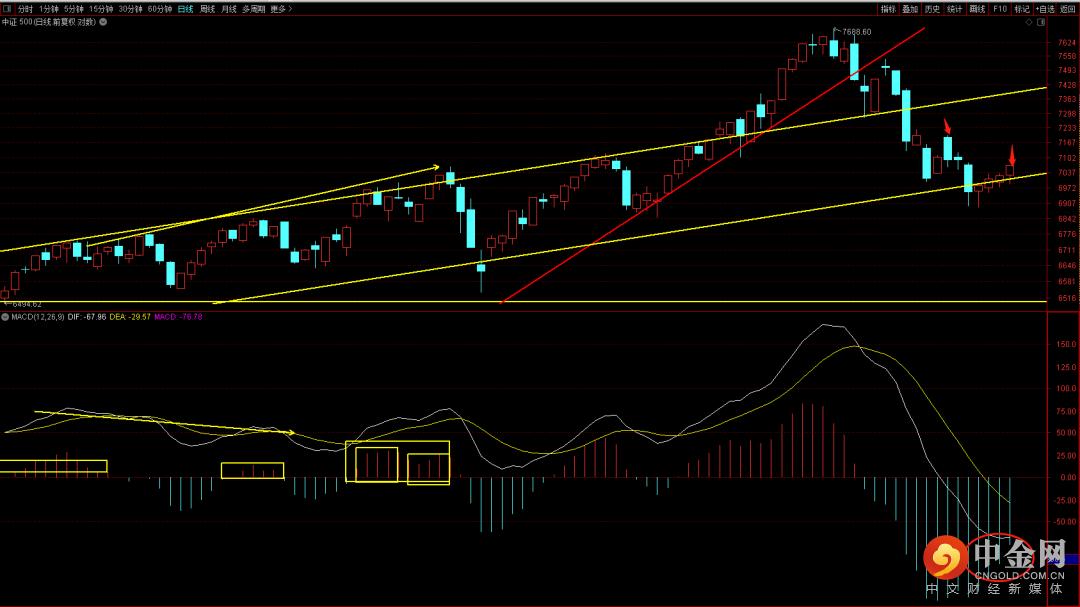Click the 0.00 MACD axis label
This screenshot has width=1080, height=607.
pyautogui.click(x=1068, y=477)
